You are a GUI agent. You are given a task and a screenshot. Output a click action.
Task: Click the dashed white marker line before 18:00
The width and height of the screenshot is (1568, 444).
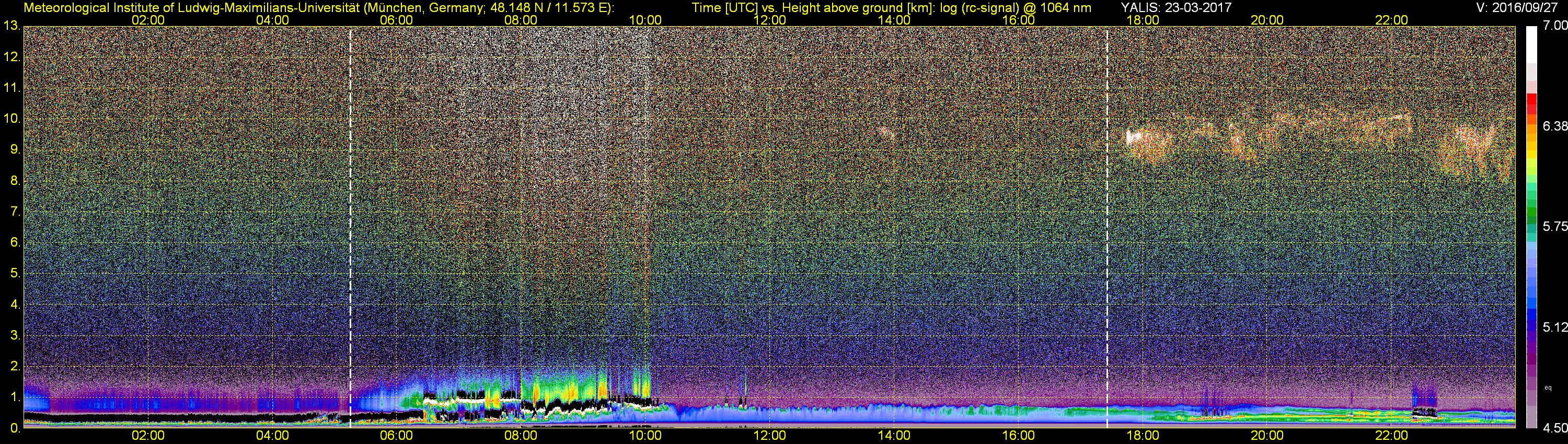(1106, 227)
